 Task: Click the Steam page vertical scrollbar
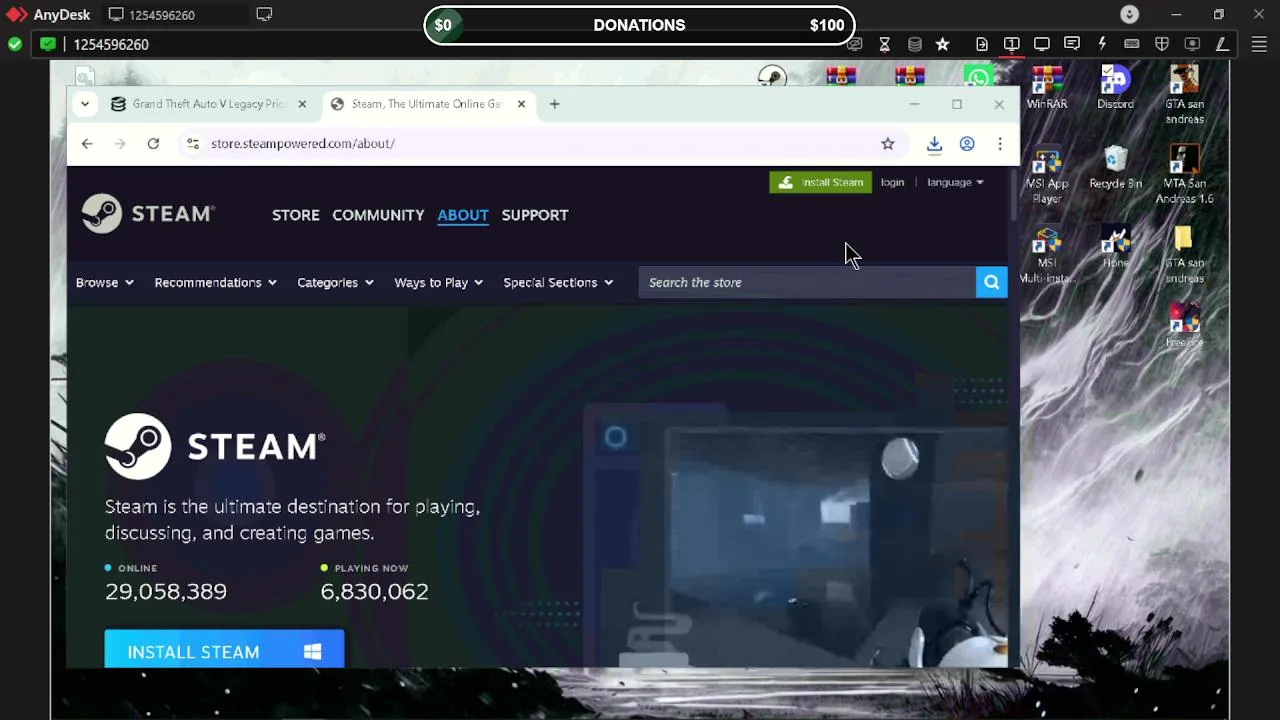(x=1013, y=196)
